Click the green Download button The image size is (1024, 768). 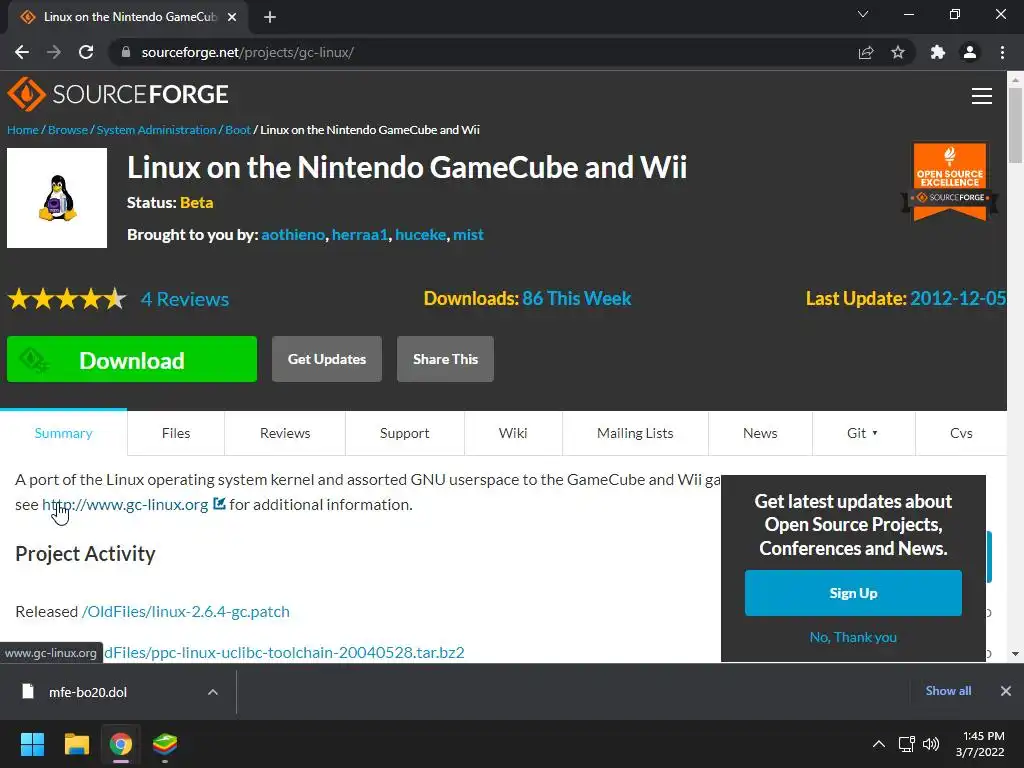point(132,359)
